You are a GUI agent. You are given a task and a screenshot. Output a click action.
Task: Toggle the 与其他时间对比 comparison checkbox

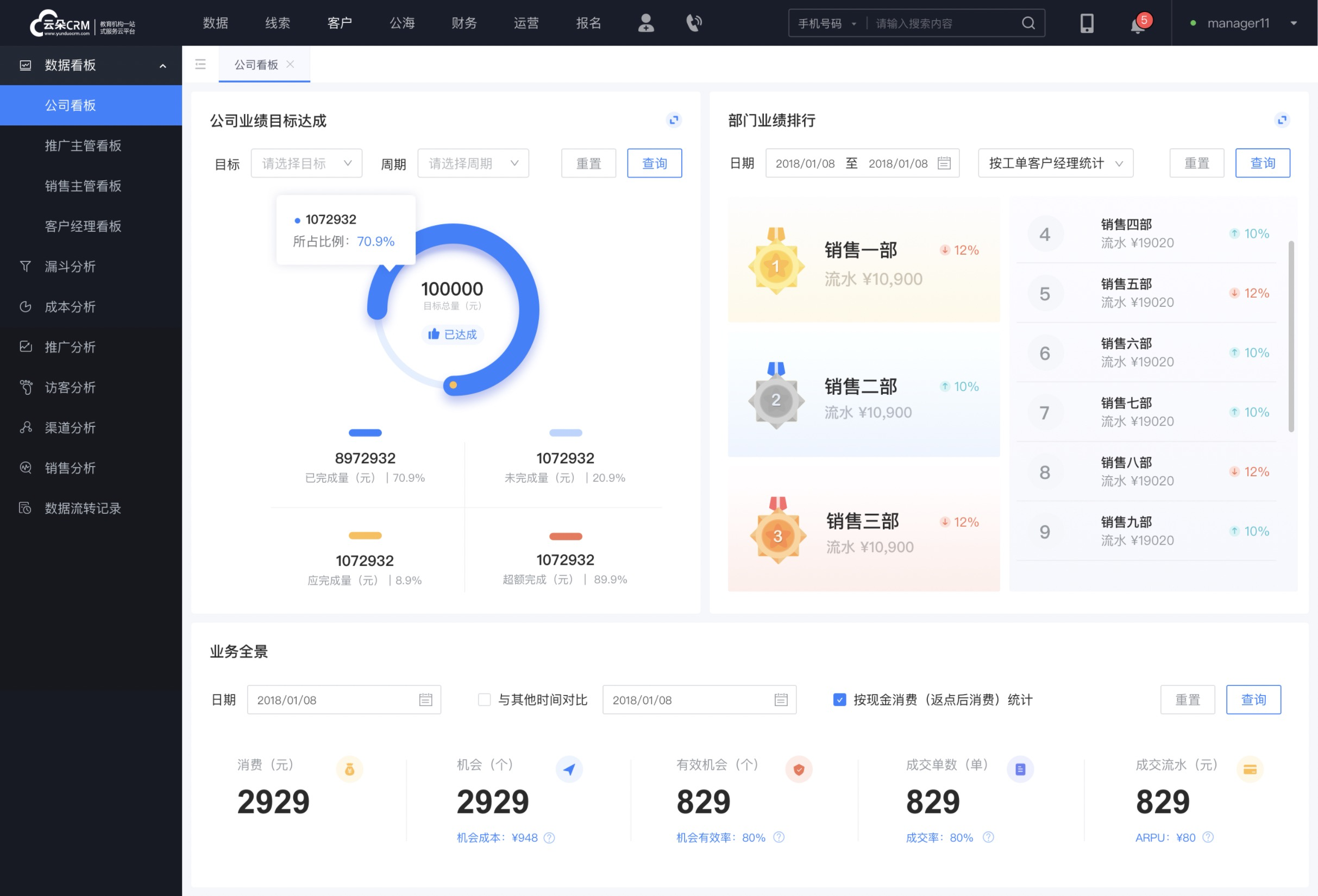tap(480, 699)
